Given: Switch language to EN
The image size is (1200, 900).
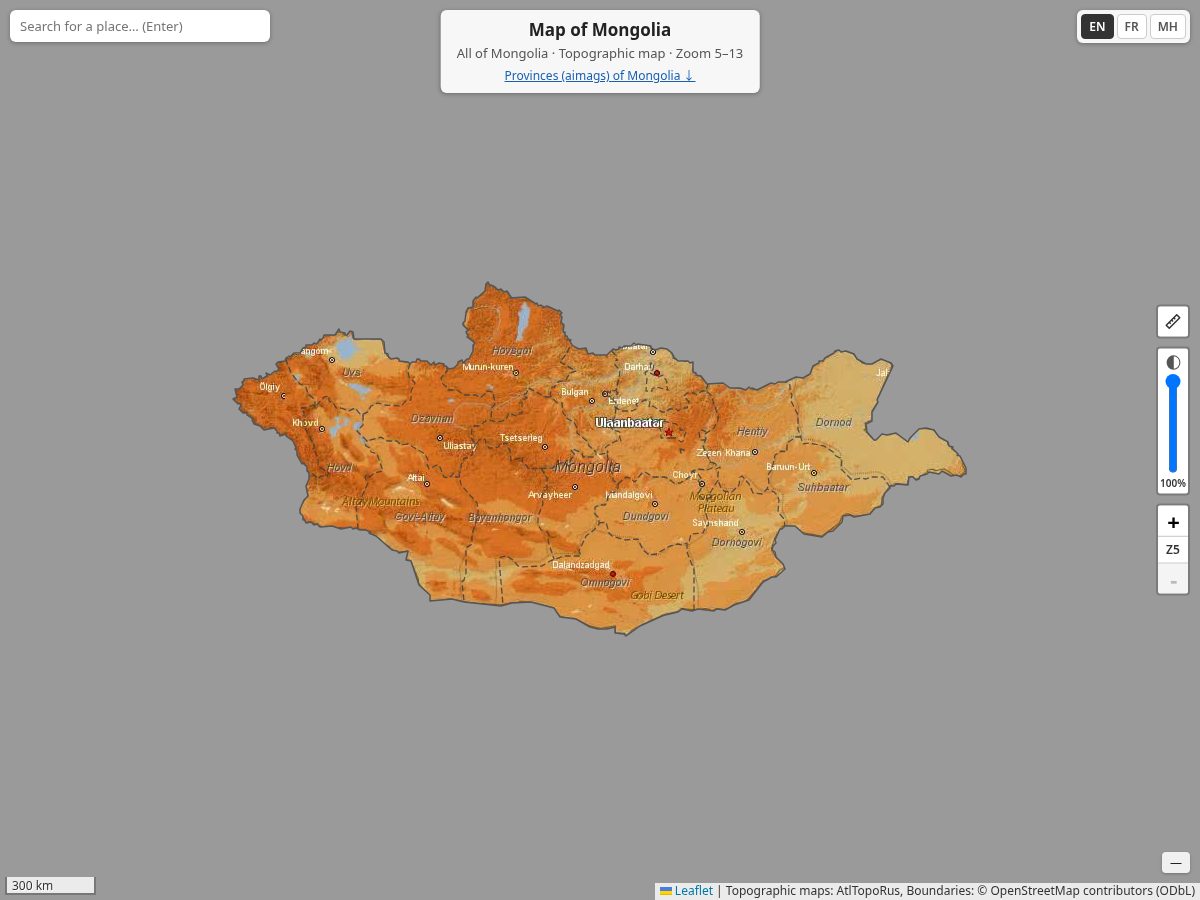Looking at the screenshot, I should (1097, 27).
